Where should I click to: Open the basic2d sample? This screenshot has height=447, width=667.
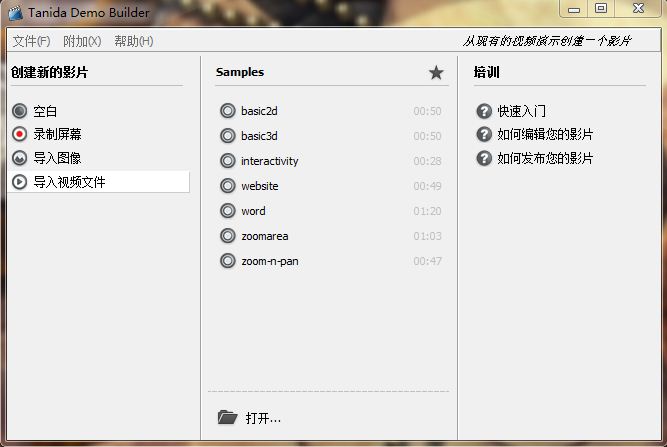coord(259,111)
